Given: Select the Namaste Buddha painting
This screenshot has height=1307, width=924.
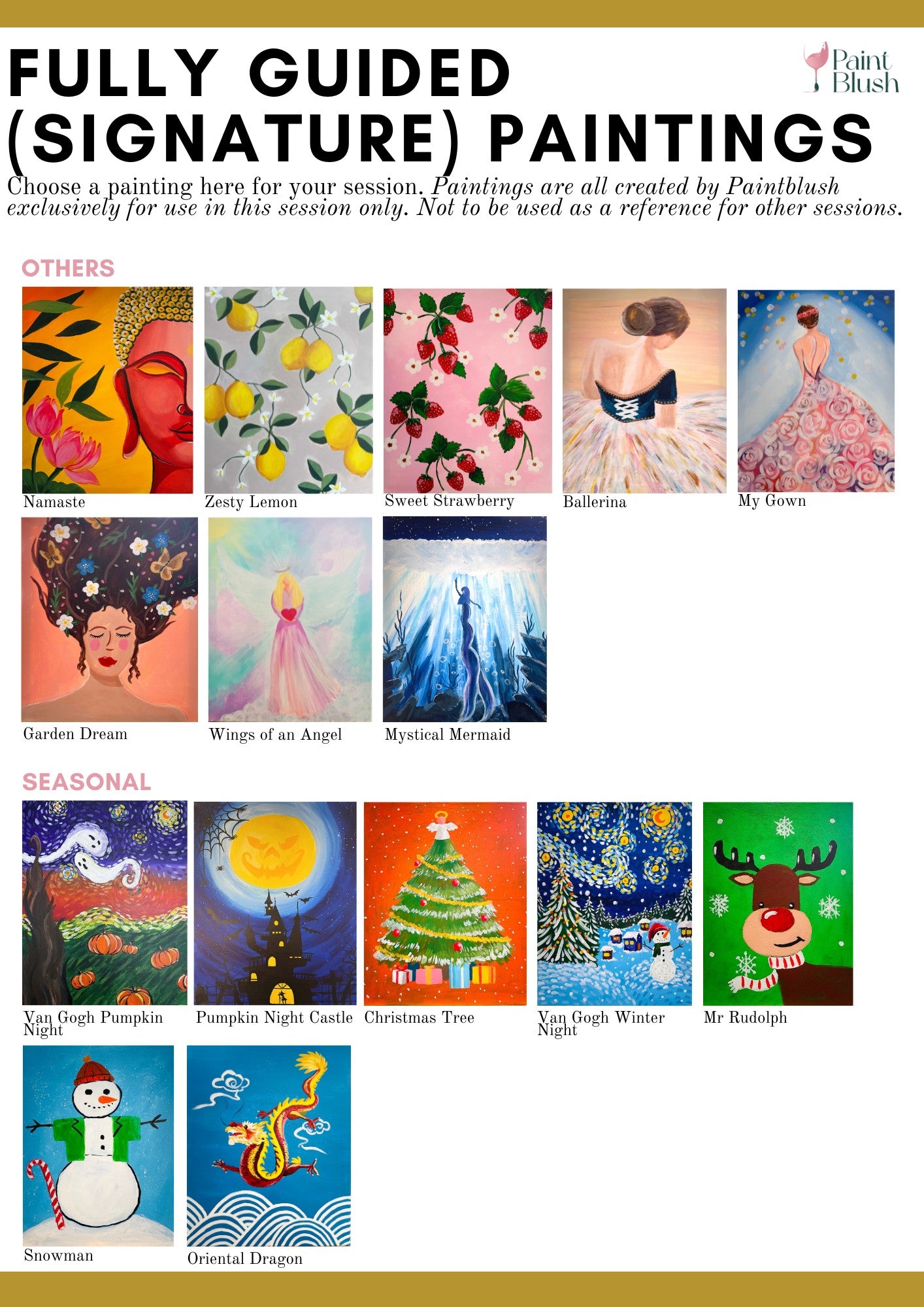Looking at the screenshot, I should pyautogui.click(x=108, y=390).
